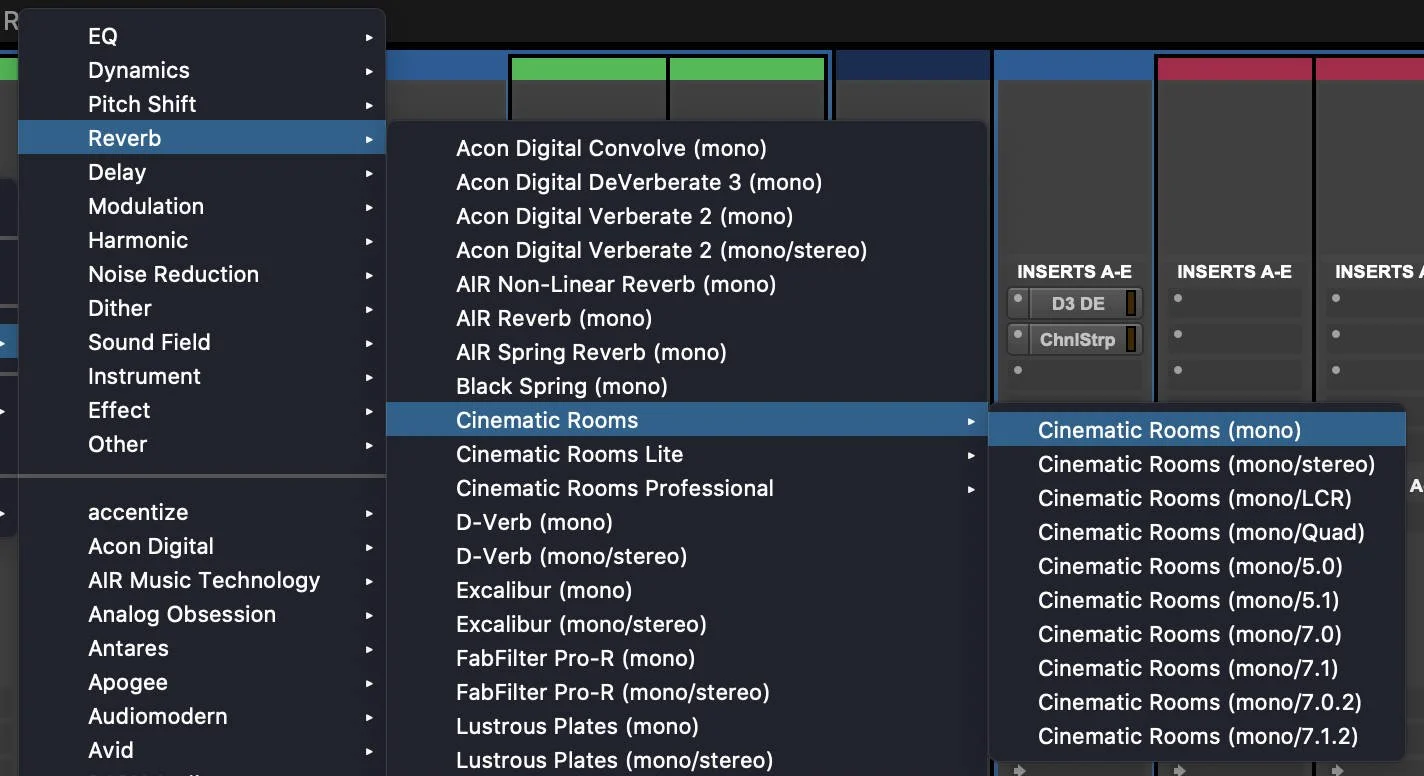Screen dimensions: 1424x776
Task: Insert Black Spring (mono) reverb
Action: tap(687, 386)
